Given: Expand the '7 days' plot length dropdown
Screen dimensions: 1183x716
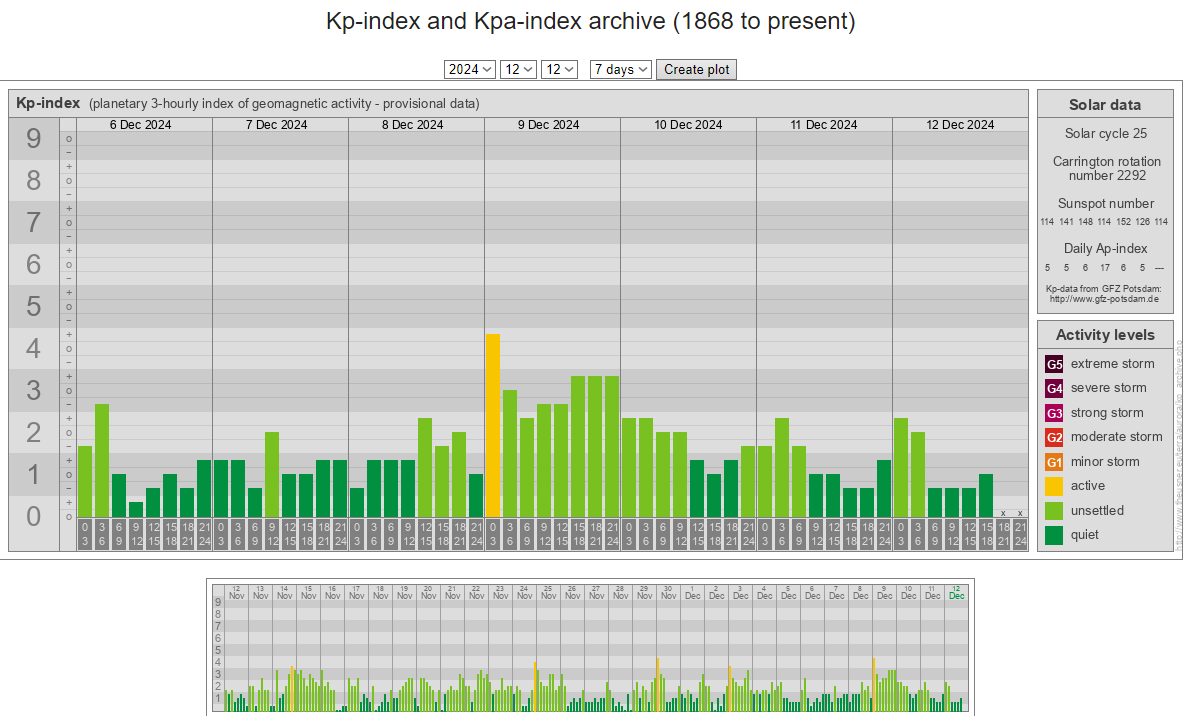Looking at the screenshot, I should 620,69.
